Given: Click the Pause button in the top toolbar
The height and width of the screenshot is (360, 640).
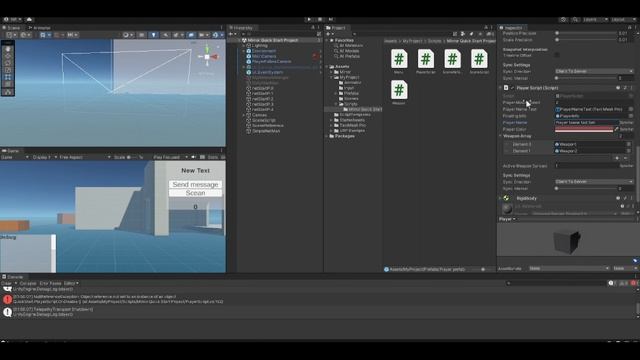Looking at the screenshot, I should pos(320,19).
